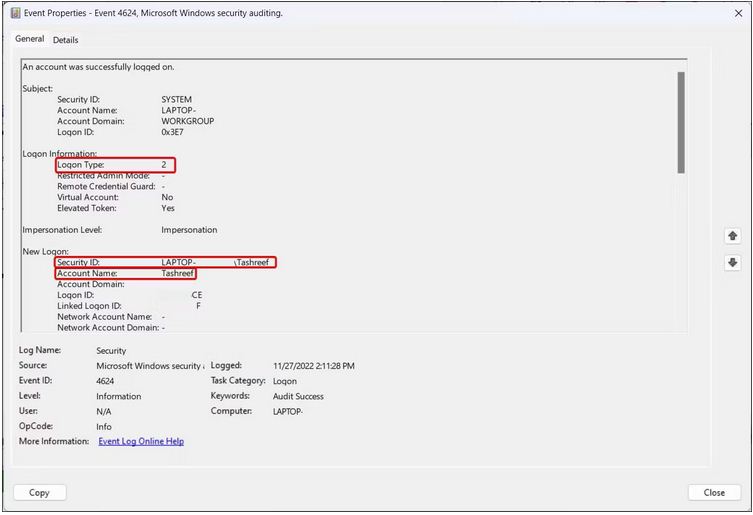Viewport: 753px width, 515px height.
Task: Click the Remote Credential Guard label
Action: pyautogui.click(x=106, y=186)
